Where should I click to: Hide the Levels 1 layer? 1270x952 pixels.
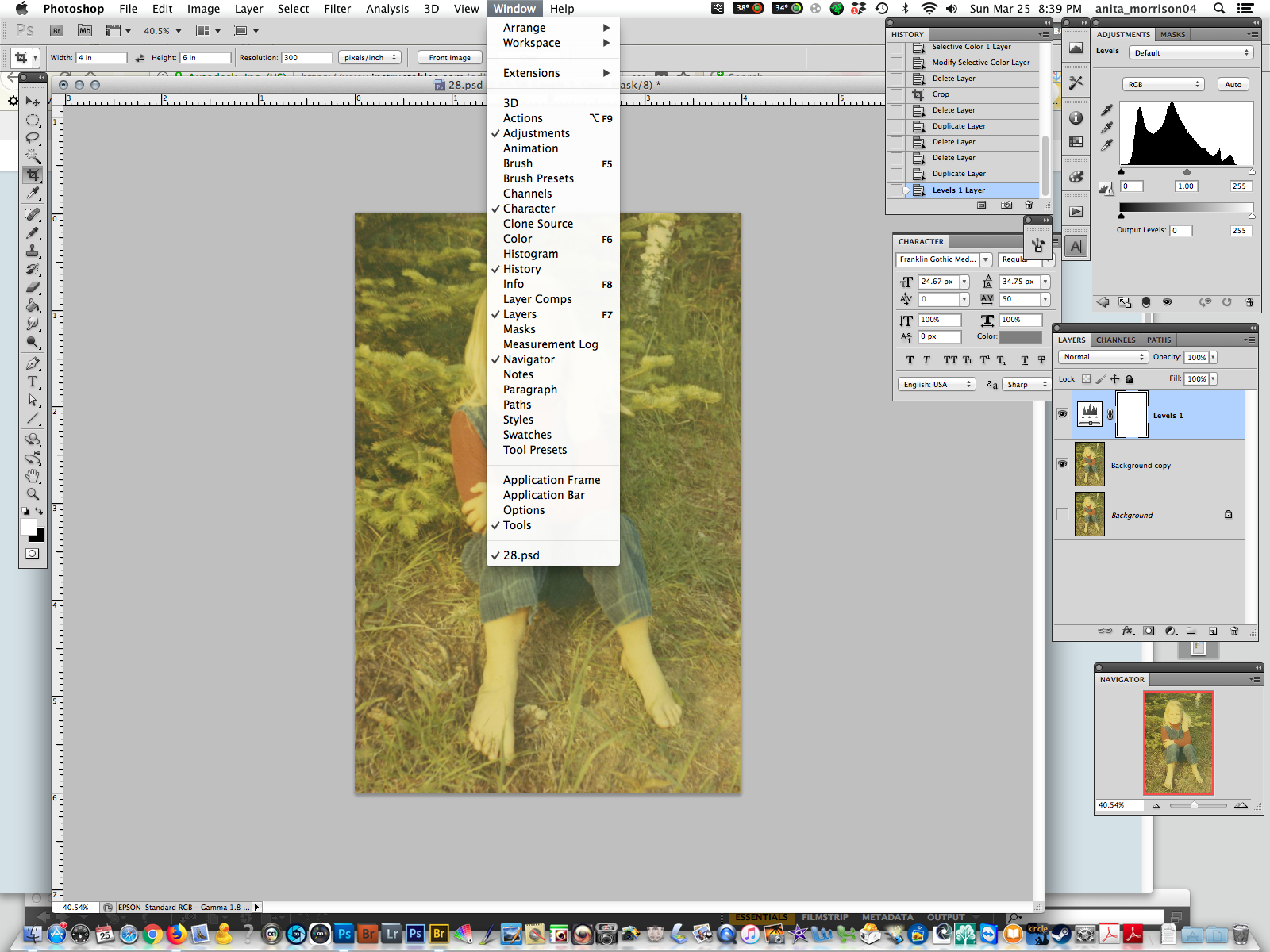point(1063,414)
